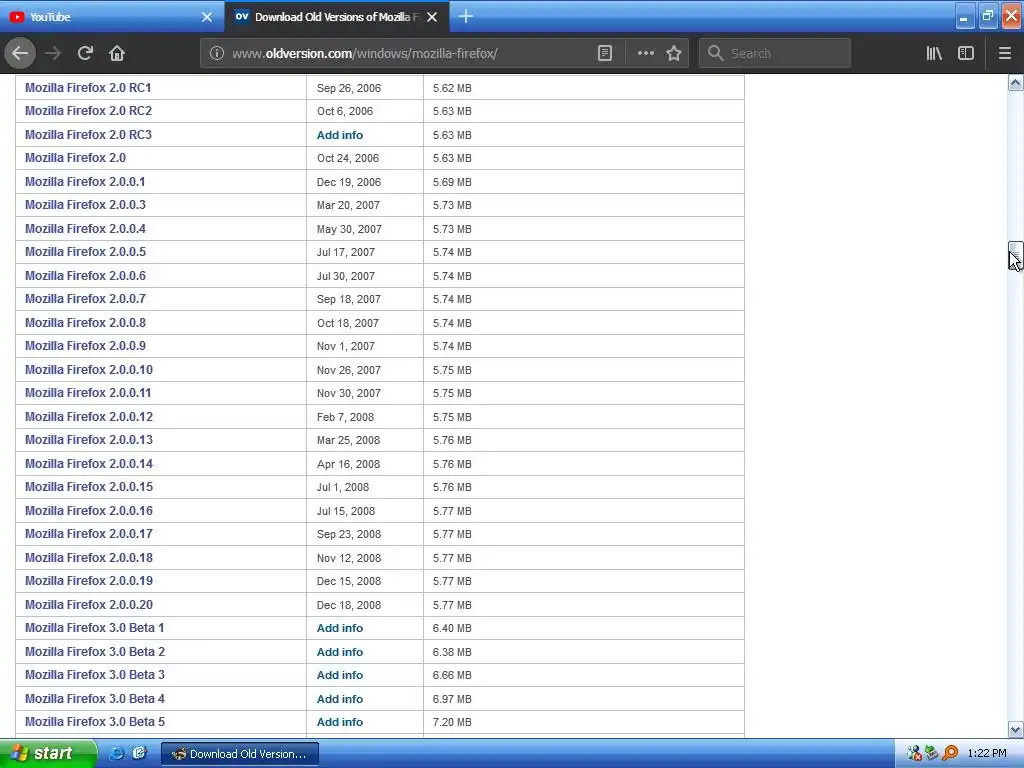
Task: Reload the current page
Action: point(85,53)
